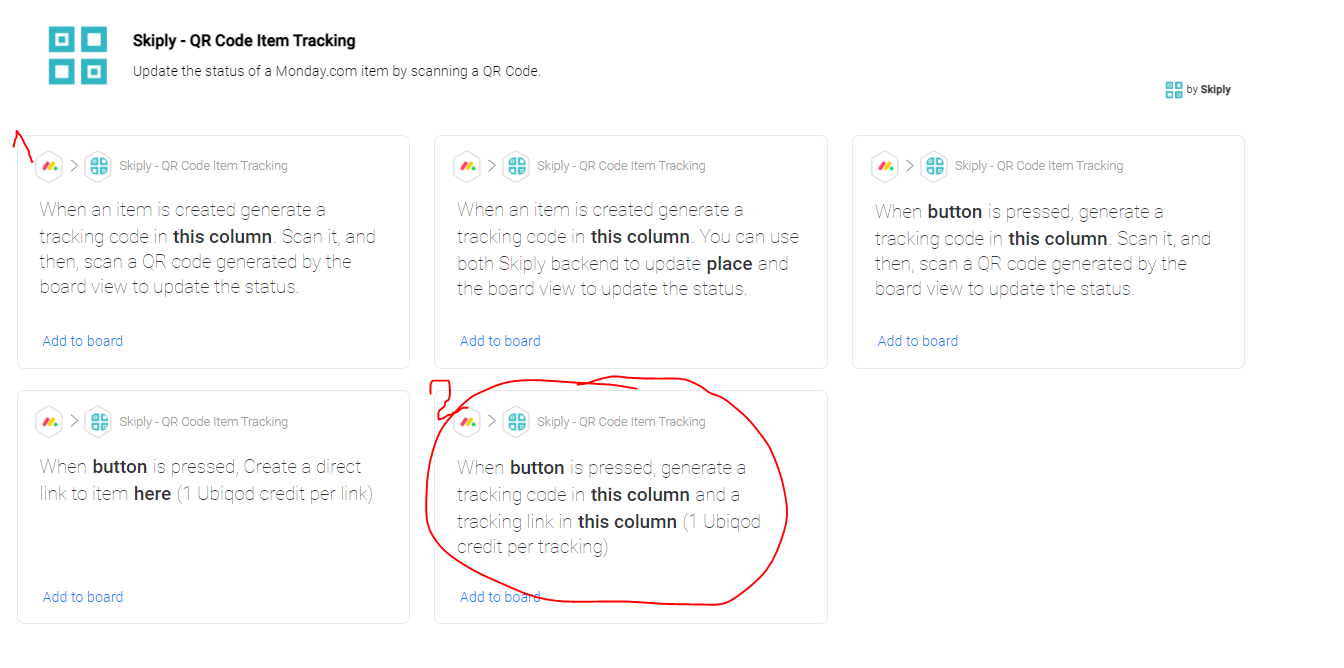Click Skiply icon in 'tracking link' card

pos(516,422)
